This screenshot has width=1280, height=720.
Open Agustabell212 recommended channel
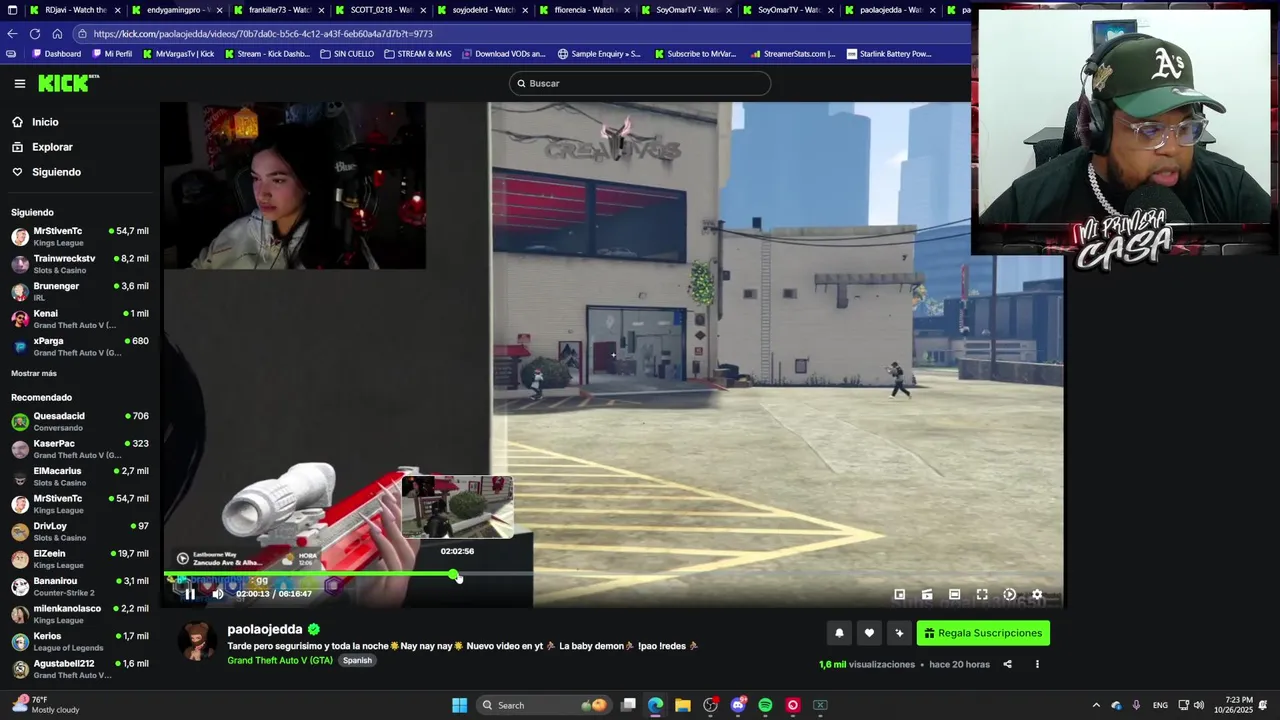pos(80,669)
